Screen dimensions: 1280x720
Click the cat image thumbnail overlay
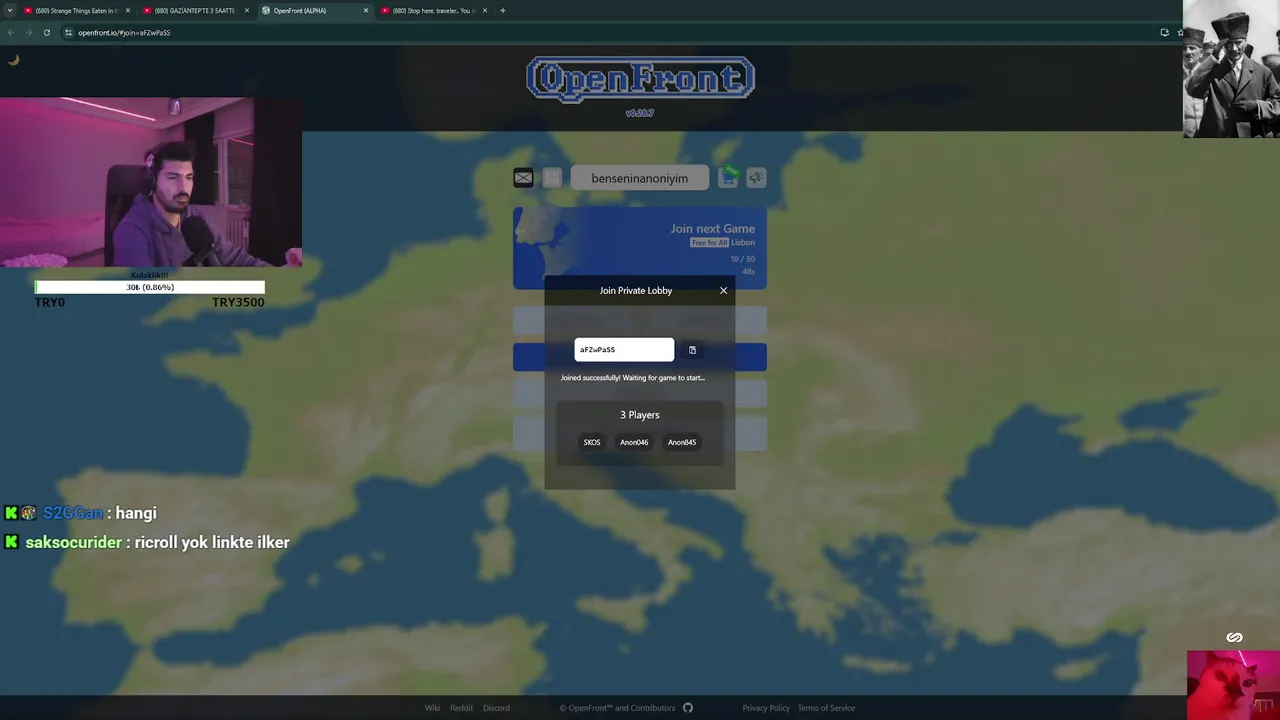tap(1233, 685)
